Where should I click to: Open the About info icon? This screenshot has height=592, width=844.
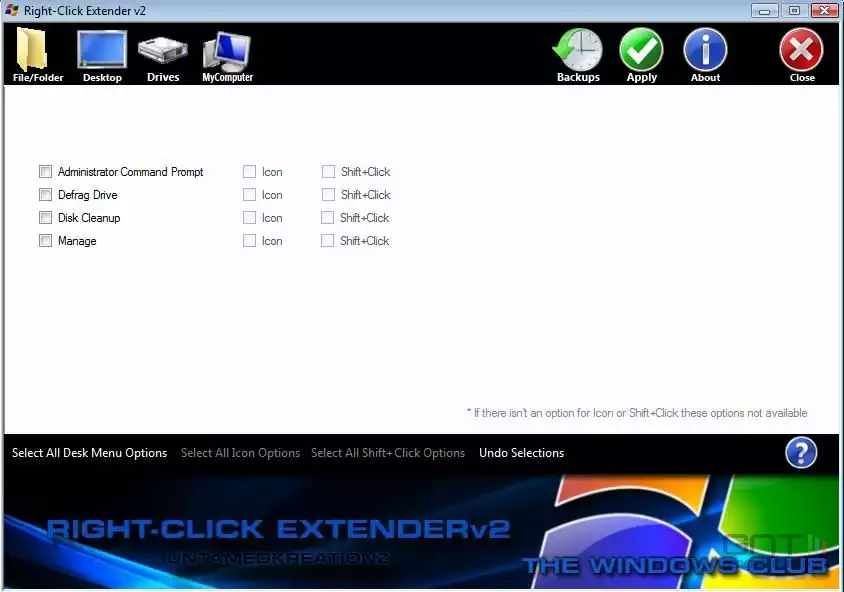tap(705, 55)
